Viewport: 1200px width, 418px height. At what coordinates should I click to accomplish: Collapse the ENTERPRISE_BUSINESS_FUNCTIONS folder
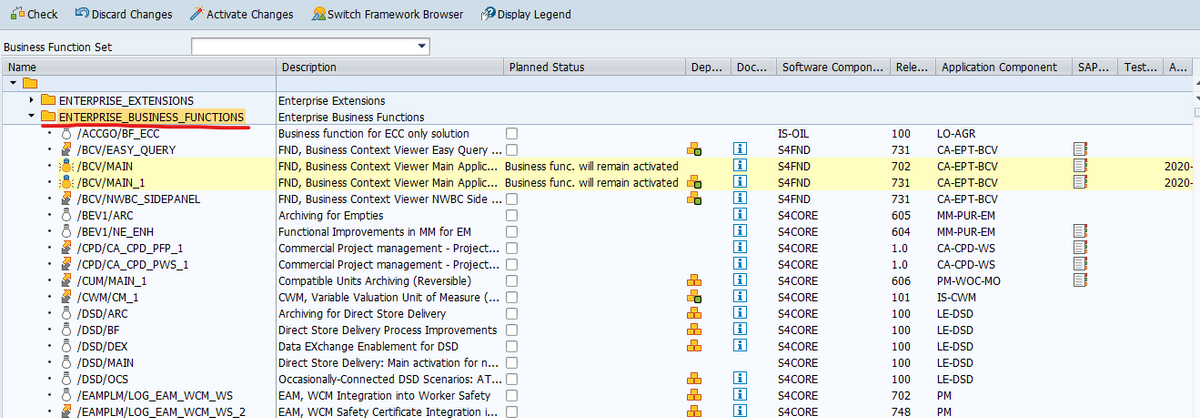click(x=31, y=117)
